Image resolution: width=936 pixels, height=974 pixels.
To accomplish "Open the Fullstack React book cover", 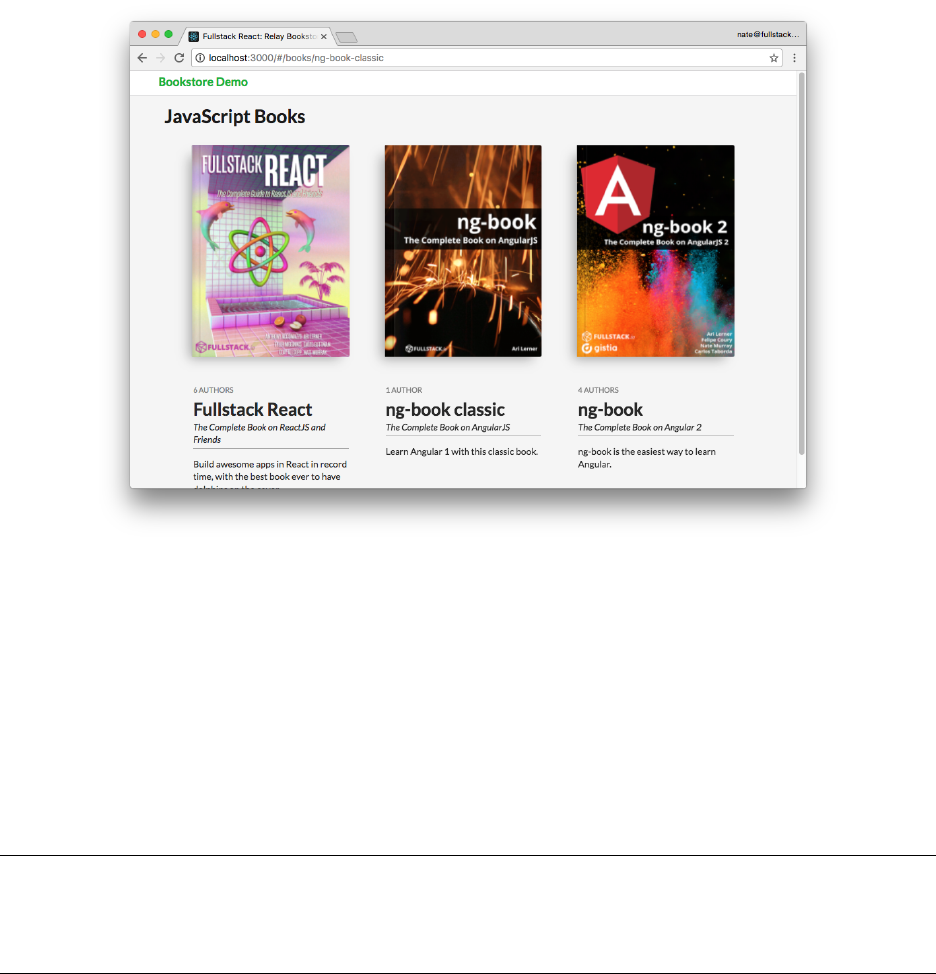I will point(270,251).
